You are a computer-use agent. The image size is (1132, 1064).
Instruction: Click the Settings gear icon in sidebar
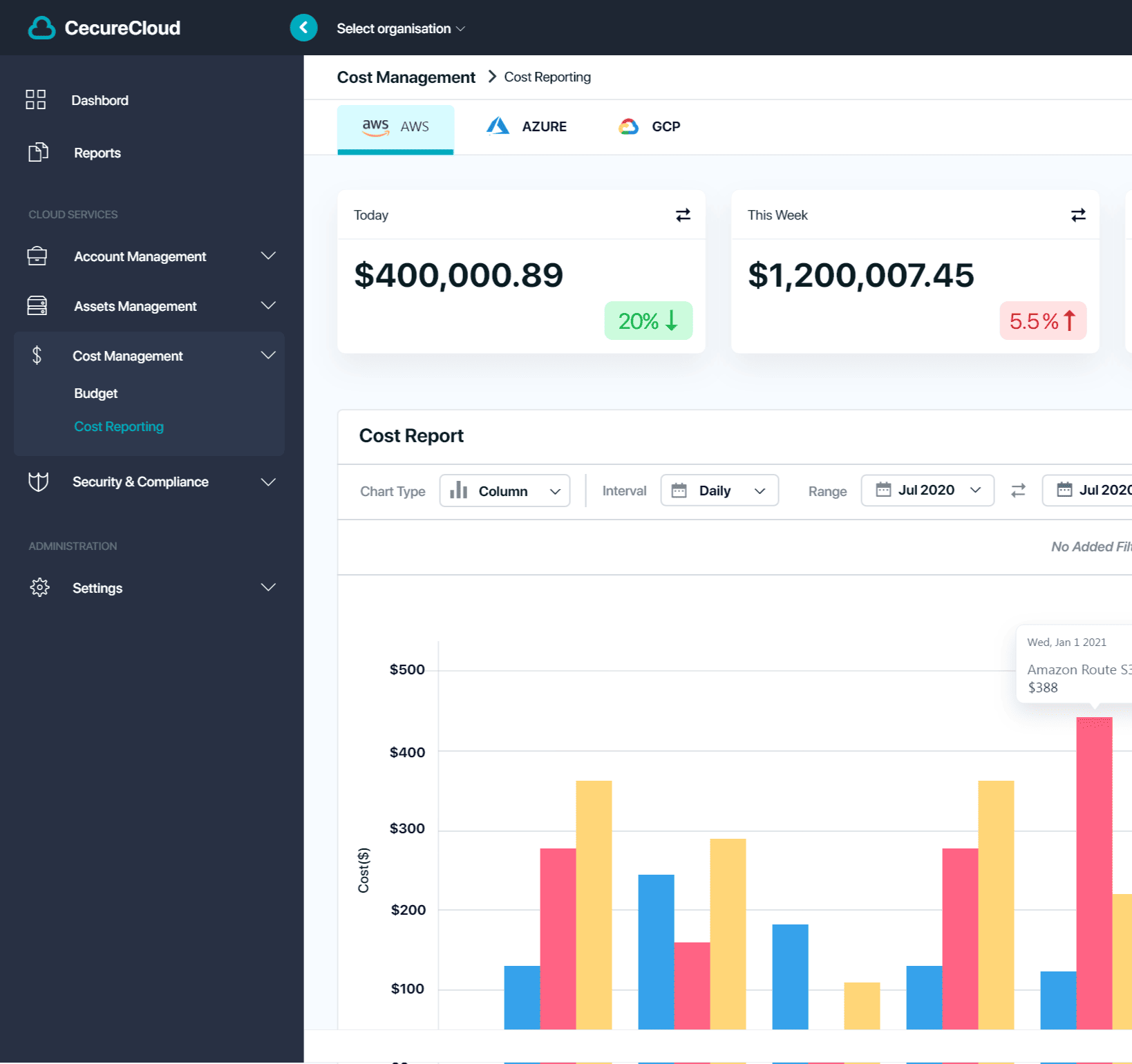click(39, 587)
